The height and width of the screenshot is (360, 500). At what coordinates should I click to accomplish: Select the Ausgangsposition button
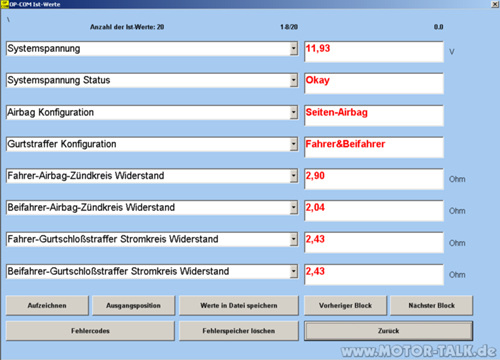[x=133, y=305]
